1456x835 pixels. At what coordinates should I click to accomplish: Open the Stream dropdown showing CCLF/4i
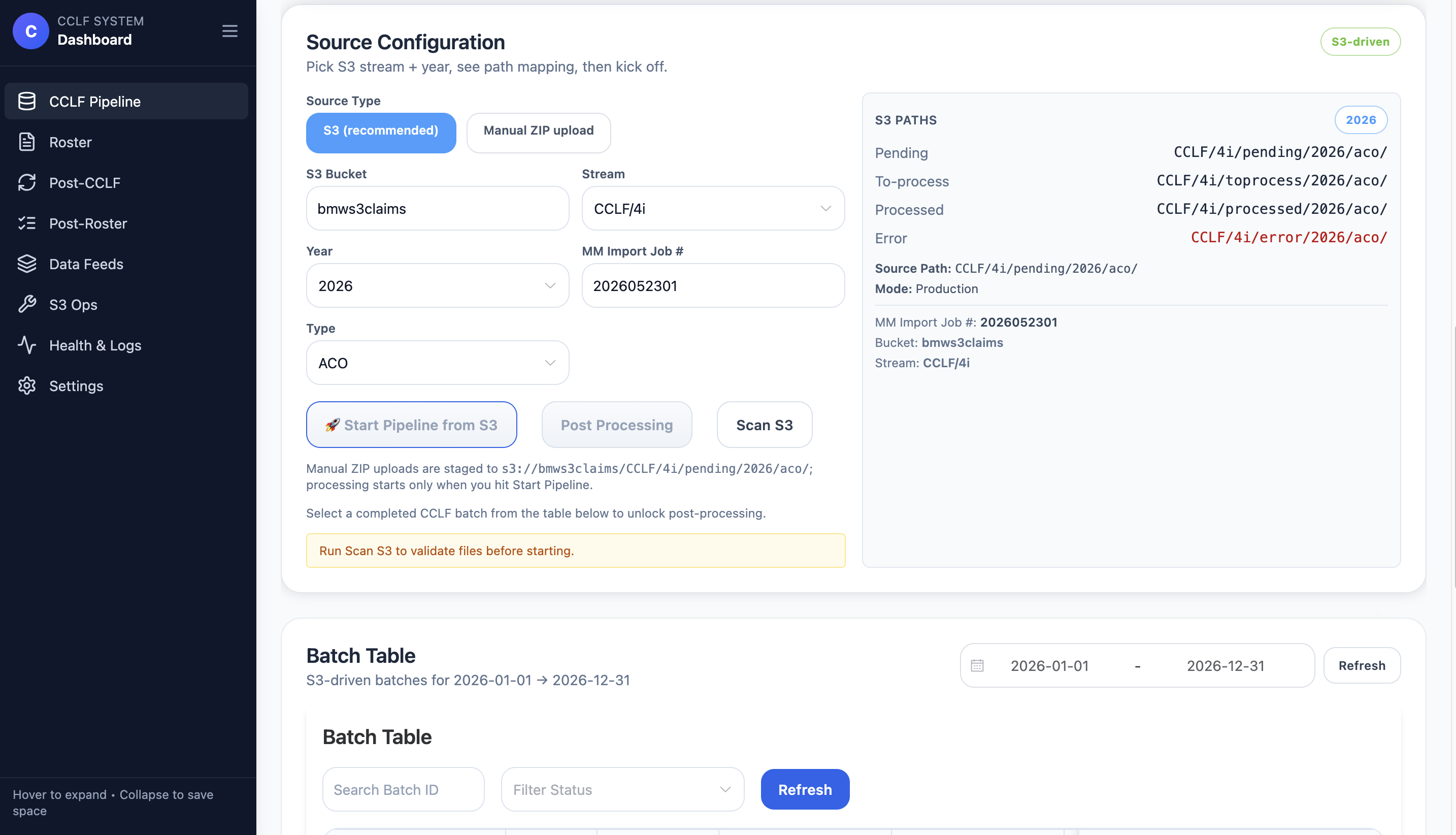tap(713, 208)
